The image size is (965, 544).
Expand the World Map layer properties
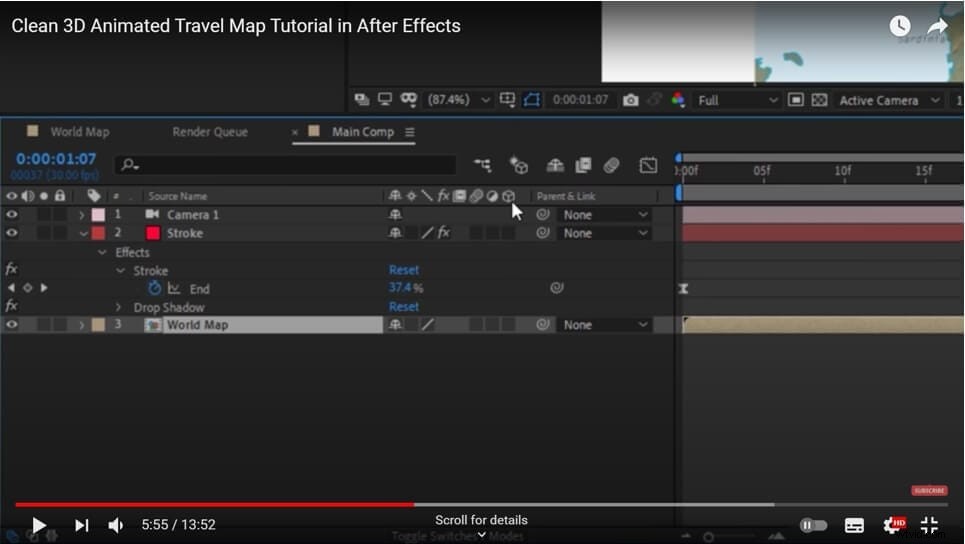[81, 324]
